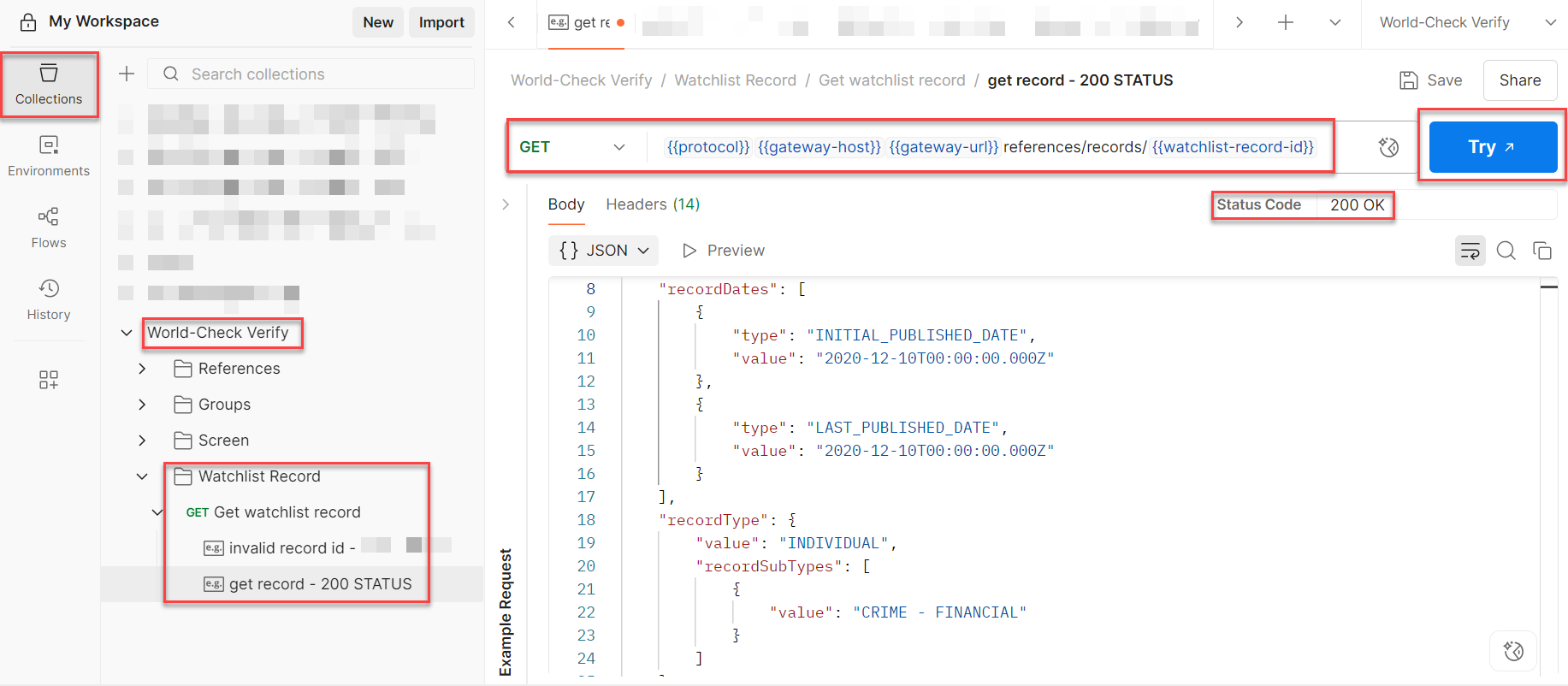
Task: Click the Status Code 200 OK field
Action: point(1301,205)
